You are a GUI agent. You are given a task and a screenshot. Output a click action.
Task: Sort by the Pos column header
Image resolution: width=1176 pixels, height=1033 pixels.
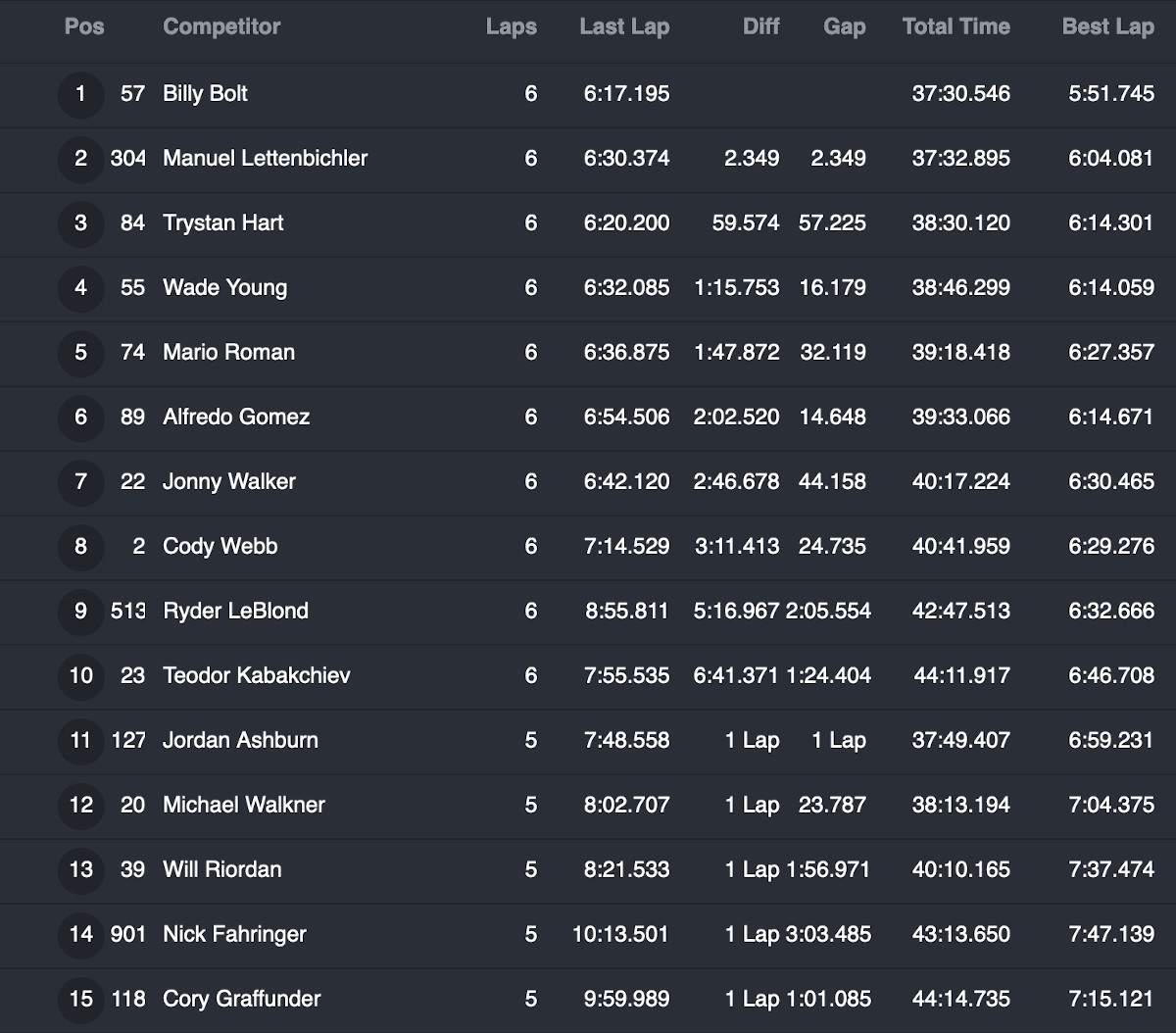click(84, 27)
